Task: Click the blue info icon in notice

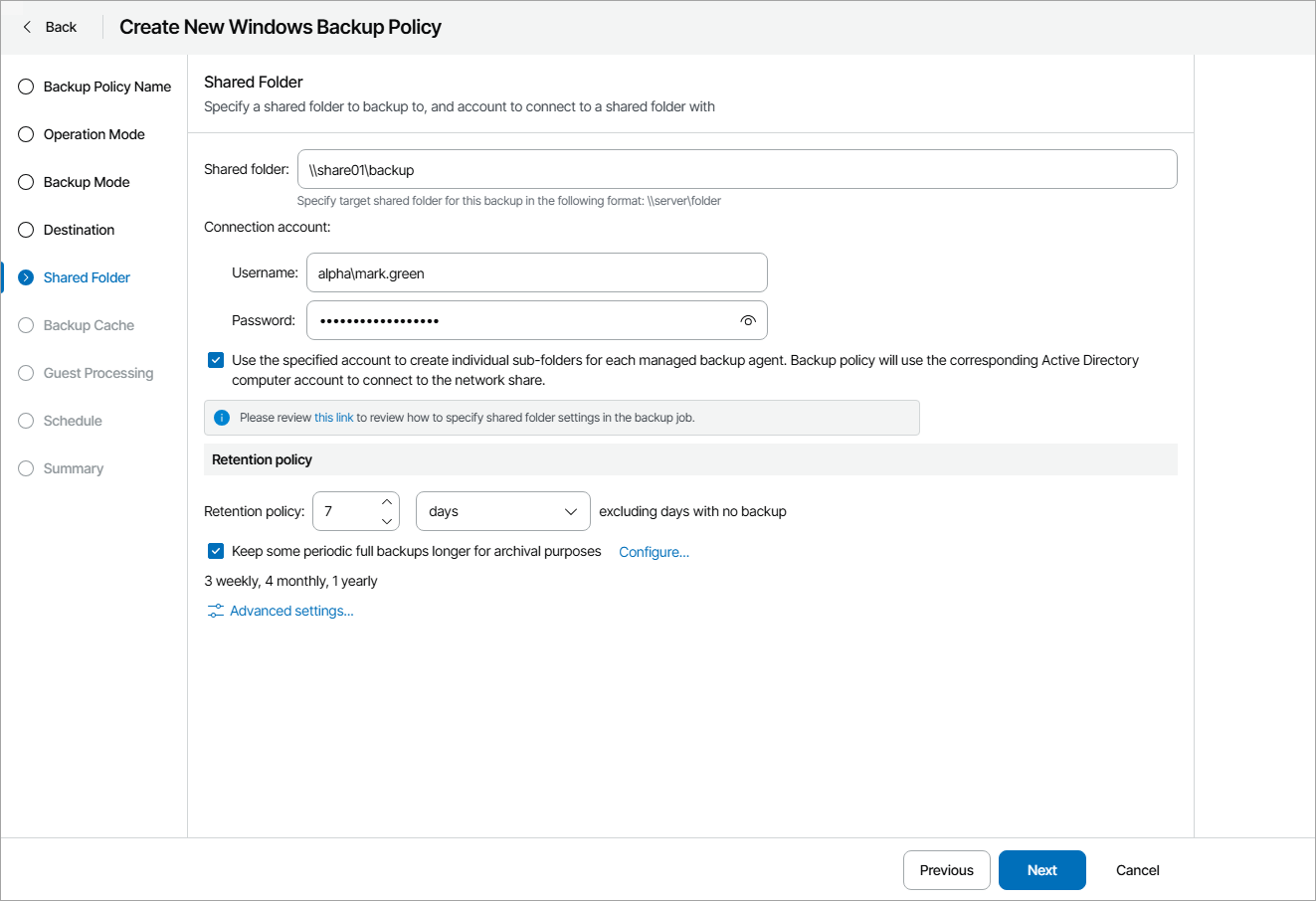Action: click(222, 418)
